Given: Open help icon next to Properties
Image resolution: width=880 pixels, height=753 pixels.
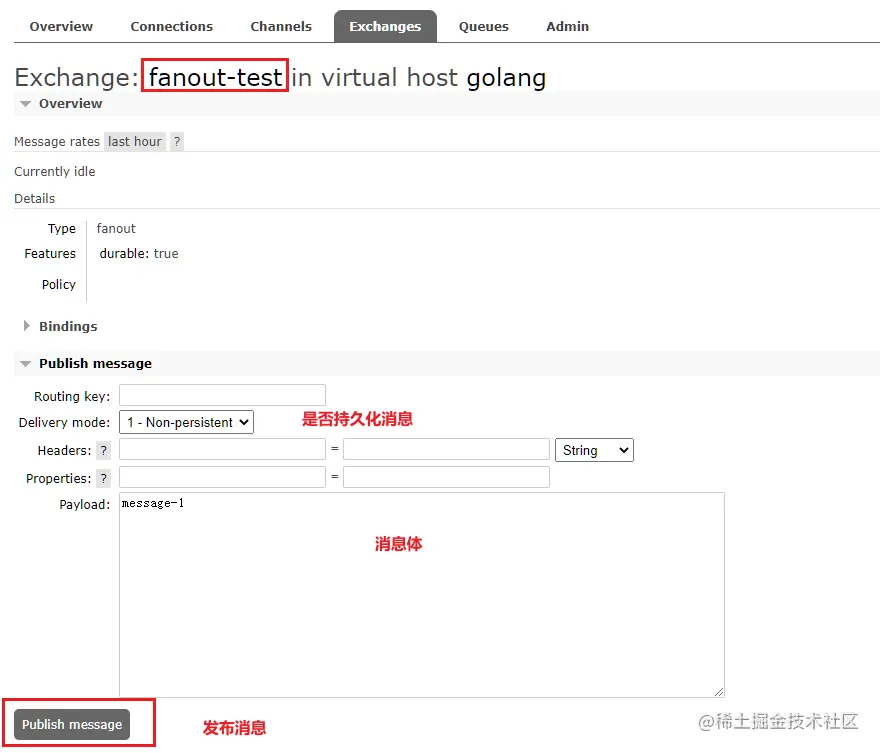Looking at the screenshot, I should point(103,478).
